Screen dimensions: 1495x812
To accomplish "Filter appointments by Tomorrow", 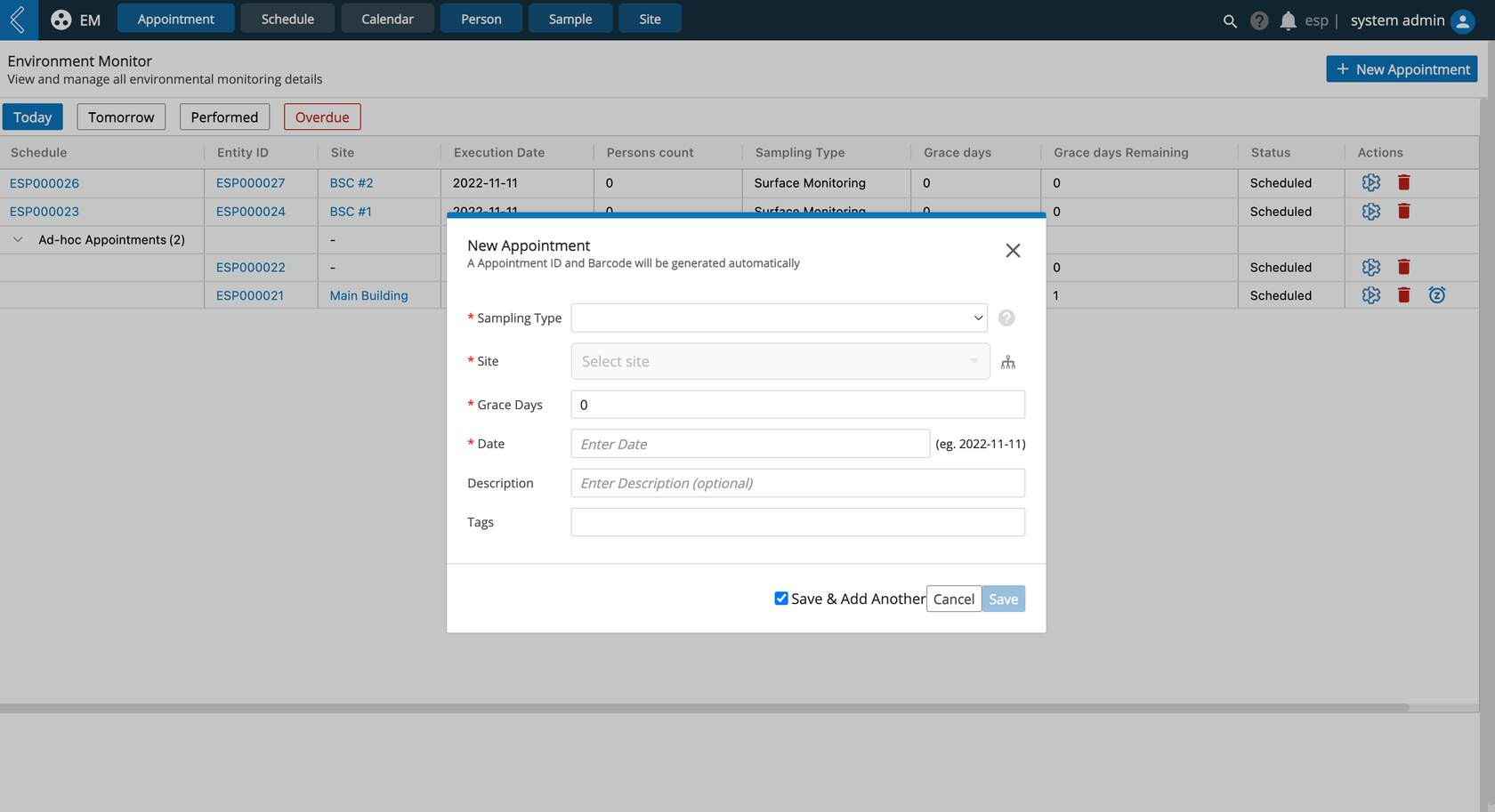I will [121, 117].
